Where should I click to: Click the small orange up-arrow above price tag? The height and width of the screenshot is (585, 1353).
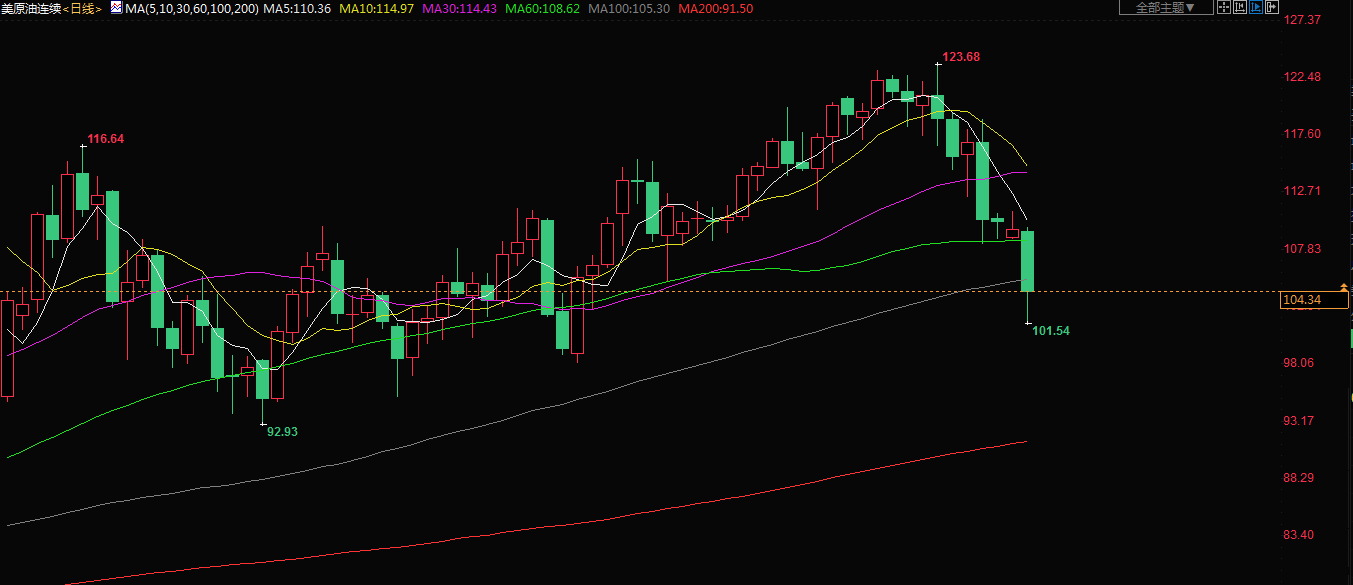pyautogui.click(x=1343, y=287)
